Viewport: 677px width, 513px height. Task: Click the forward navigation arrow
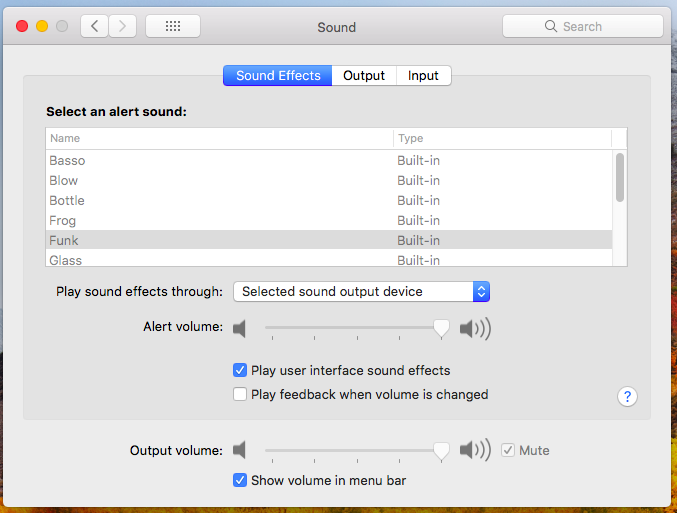122,27
